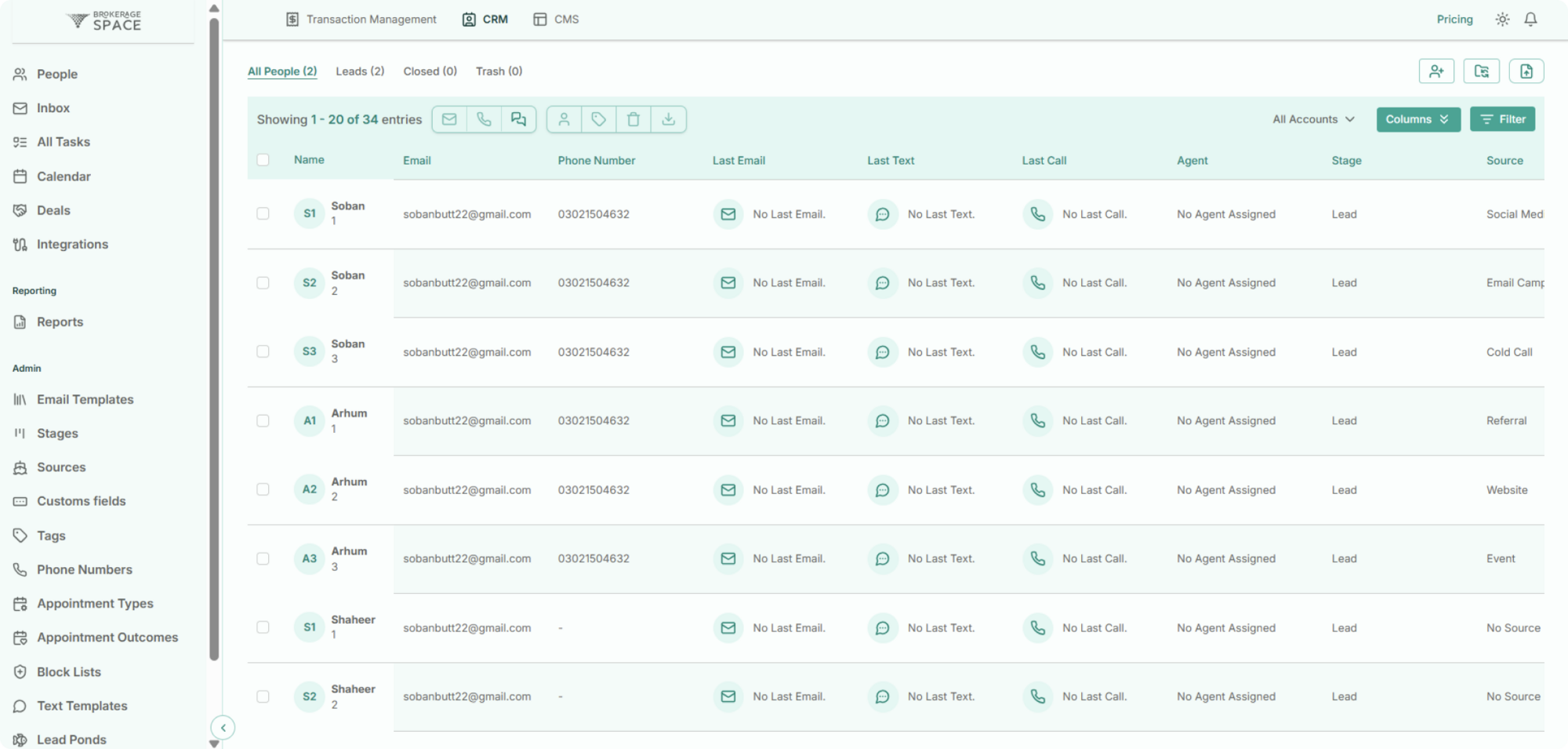Click the Agent column header
Image resolution: width=1568 pixels, height=749 pixels.
1192,160
